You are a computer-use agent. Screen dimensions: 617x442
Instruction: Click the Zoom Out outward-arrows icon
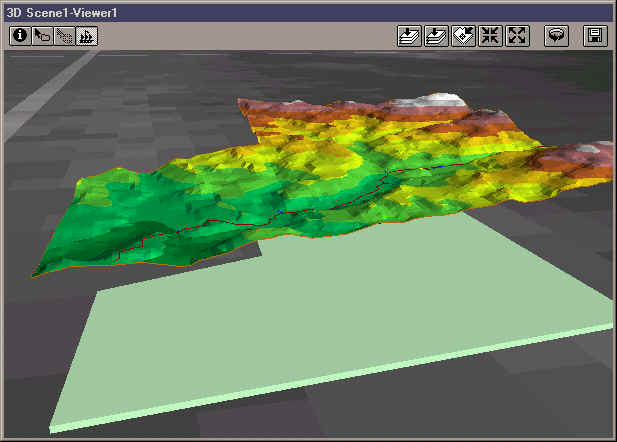click(517, 36)
